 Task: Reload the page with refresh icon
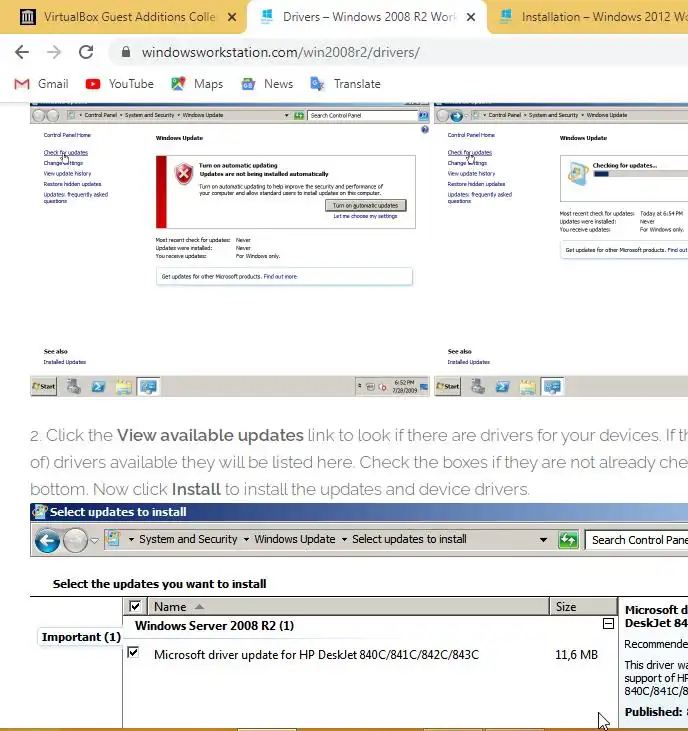[x=86, y=52]
